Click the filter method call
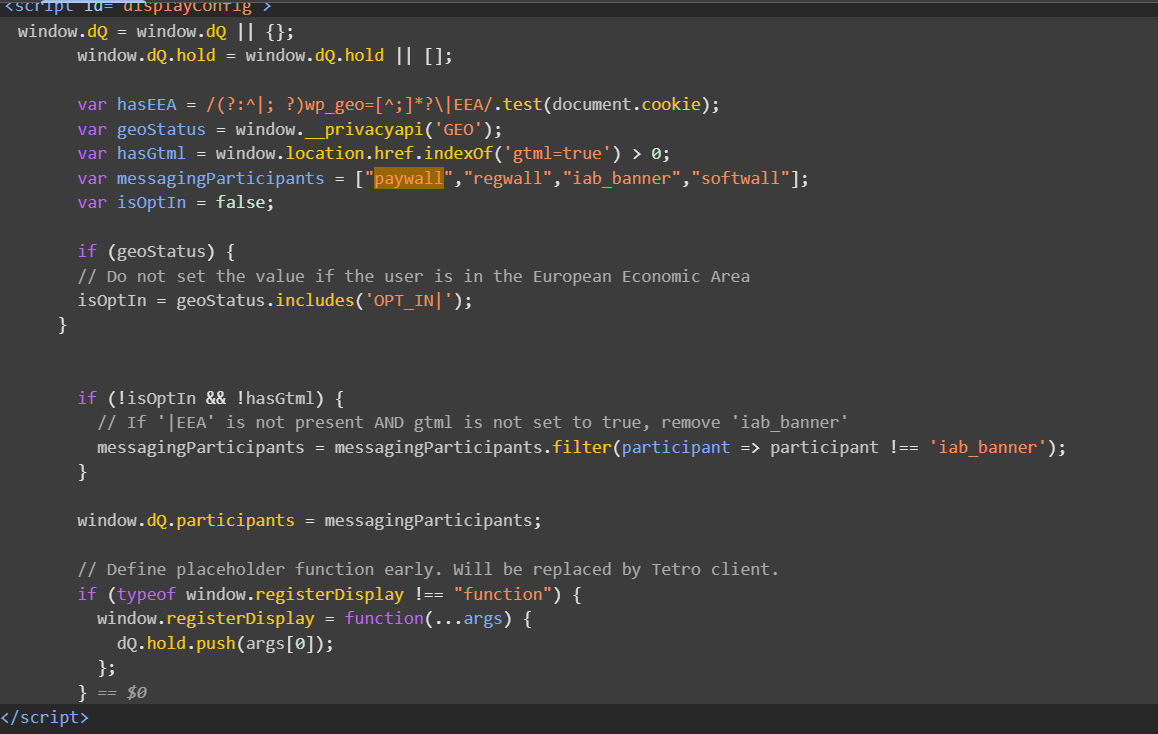Image resolution: width=1158 pixels, height=734 pixels. click(582, 447)
